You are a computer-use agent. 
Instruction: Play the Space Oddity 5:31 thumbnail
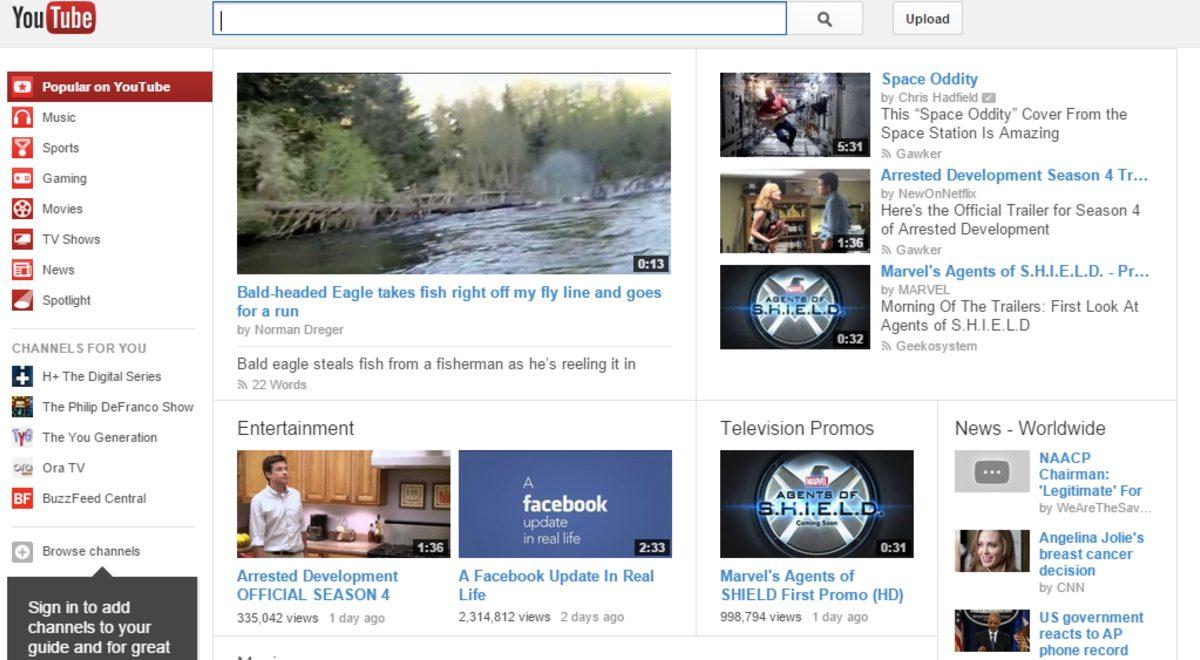coord(795,114)
